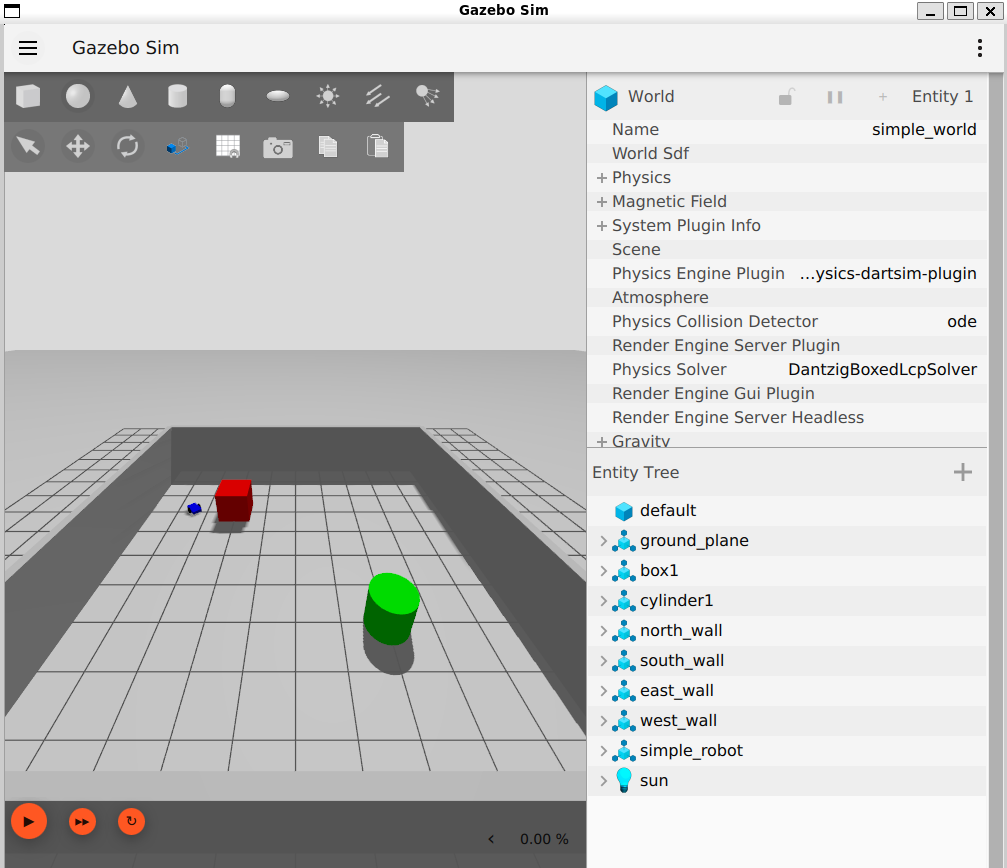Viewport: 1007px width, 868px height.
Task: Take a screenshot with camera icon
Action: pyautogui.click(x=277, y=147)
